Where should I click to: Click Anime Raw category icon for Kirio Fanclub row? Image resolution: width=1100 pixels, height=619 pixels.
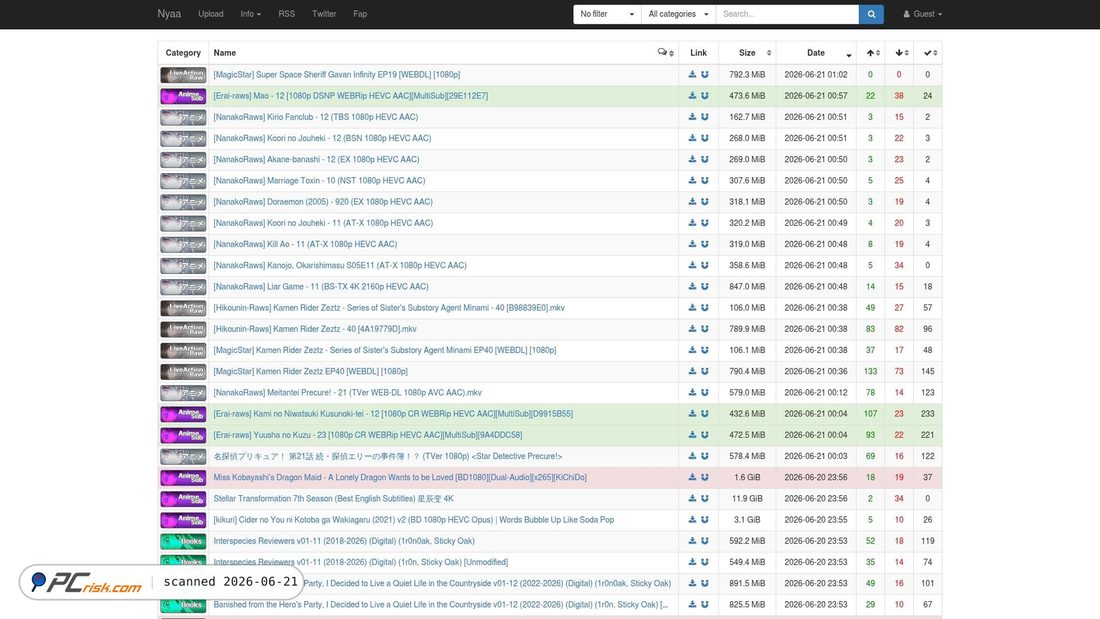[x=183, y=117]
